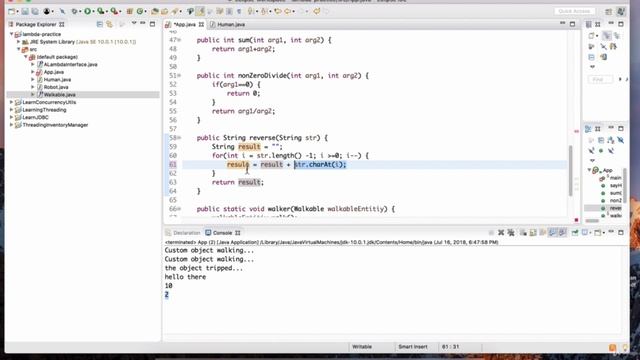Open Package Explorer view menu arrow

coord(134,24)
